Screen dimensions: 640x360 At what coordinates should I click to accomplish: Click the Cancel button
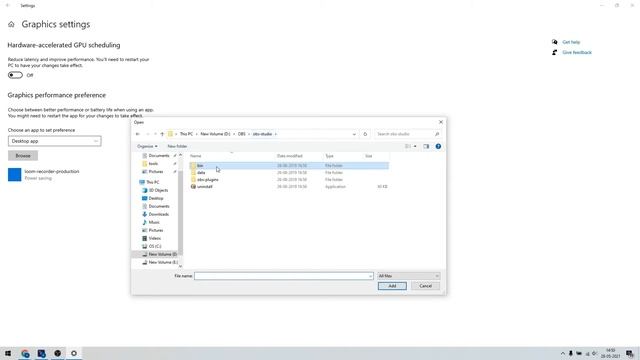tap(425, 286)
